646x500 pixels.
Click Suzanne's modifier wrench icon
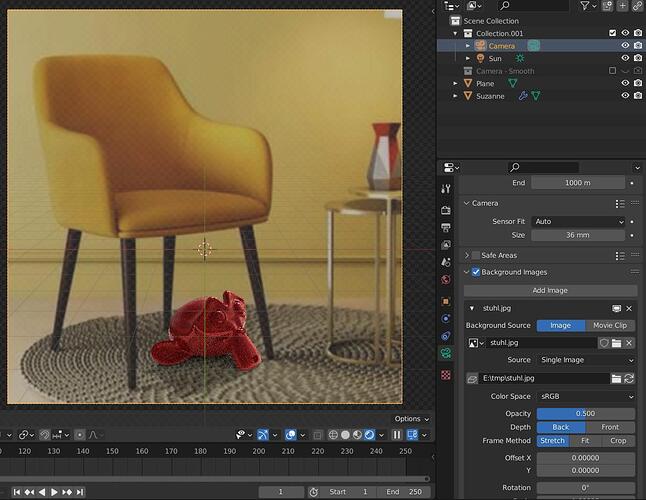click(x=523, y=96)
